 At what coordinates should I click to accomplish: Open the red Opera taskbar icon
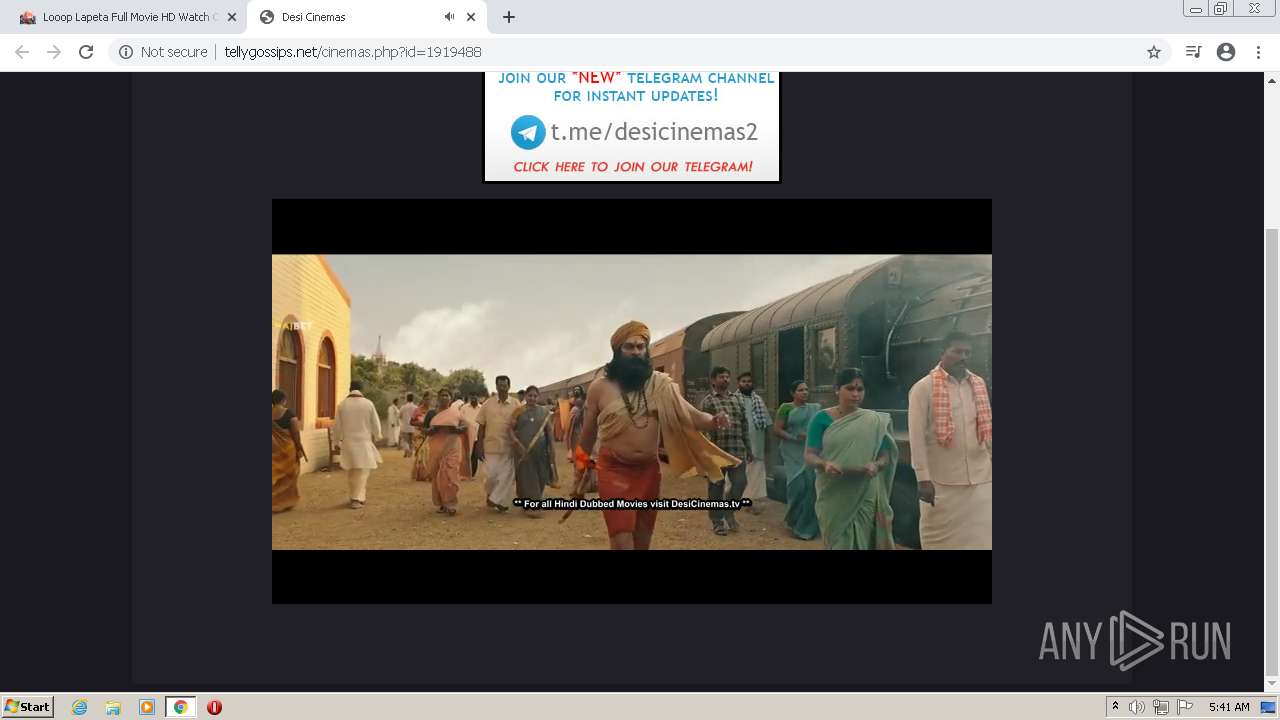click(214, 707)
